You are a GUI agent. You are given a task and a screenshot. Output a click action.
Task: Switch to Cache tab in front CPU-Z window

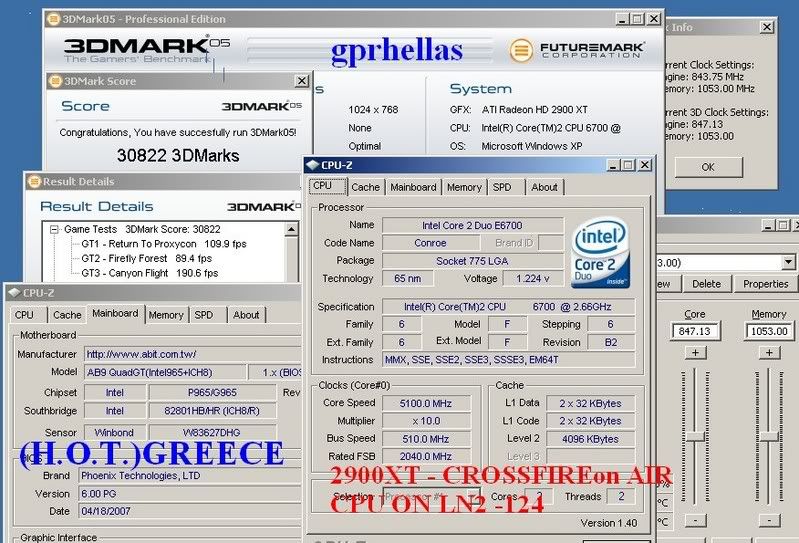pyautogui.click(x=365, y=187)
